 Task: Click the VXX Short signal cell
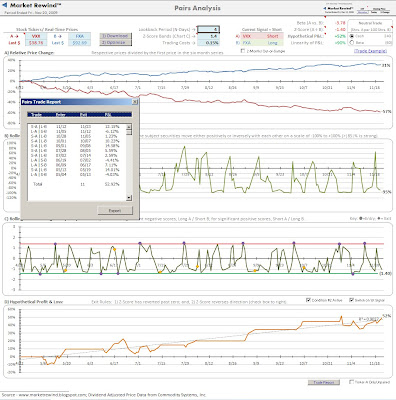tap(262, 36)
